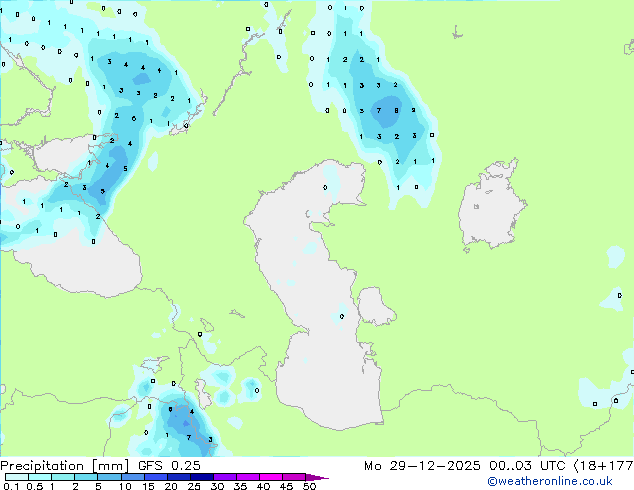634x490 pixels.
Task: Select the 2–5 mm legend color swatch
Action: (x=86, y=477)
